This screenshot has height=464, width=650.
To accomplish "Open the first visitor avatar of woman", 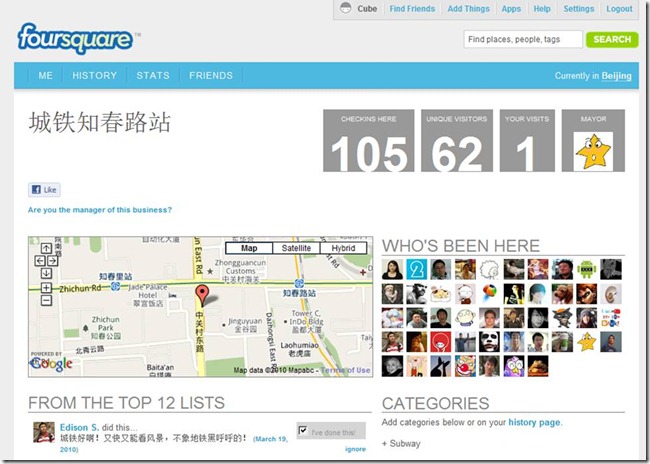I will [392, 269].
